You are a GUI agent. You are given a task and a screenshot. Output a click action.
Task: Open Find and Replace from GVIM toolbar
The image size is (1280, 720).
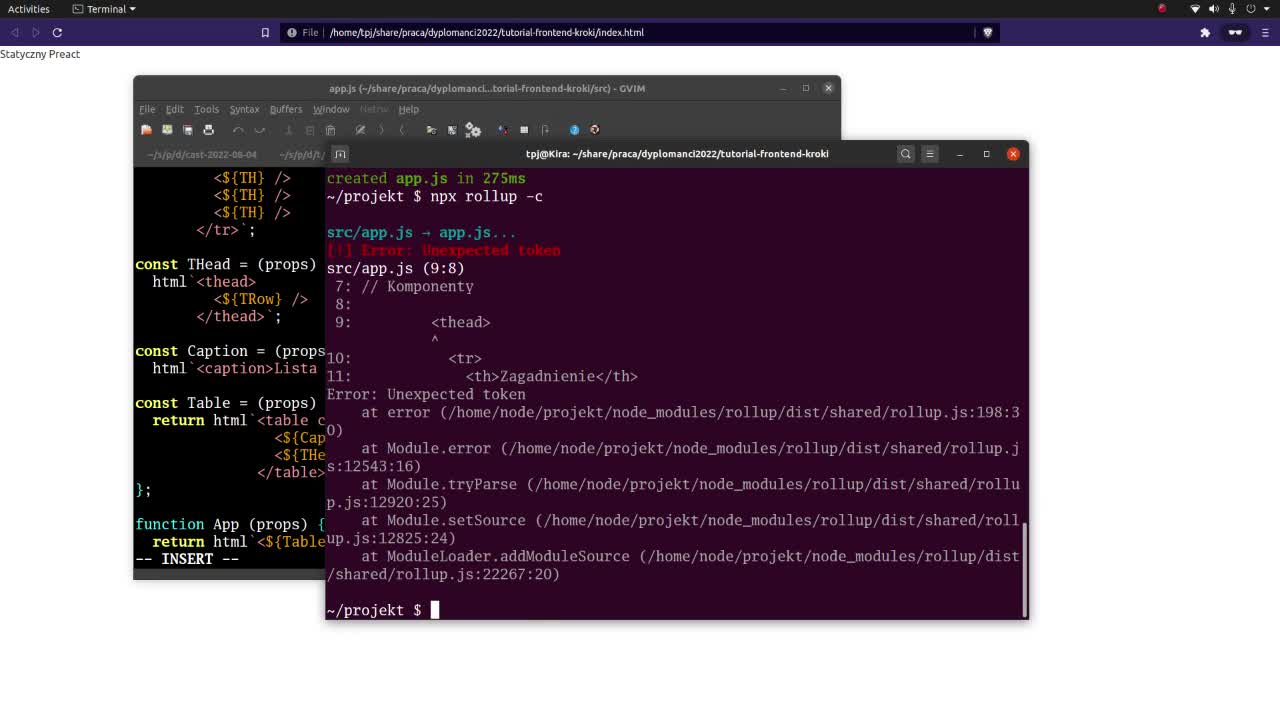[360, 130]
